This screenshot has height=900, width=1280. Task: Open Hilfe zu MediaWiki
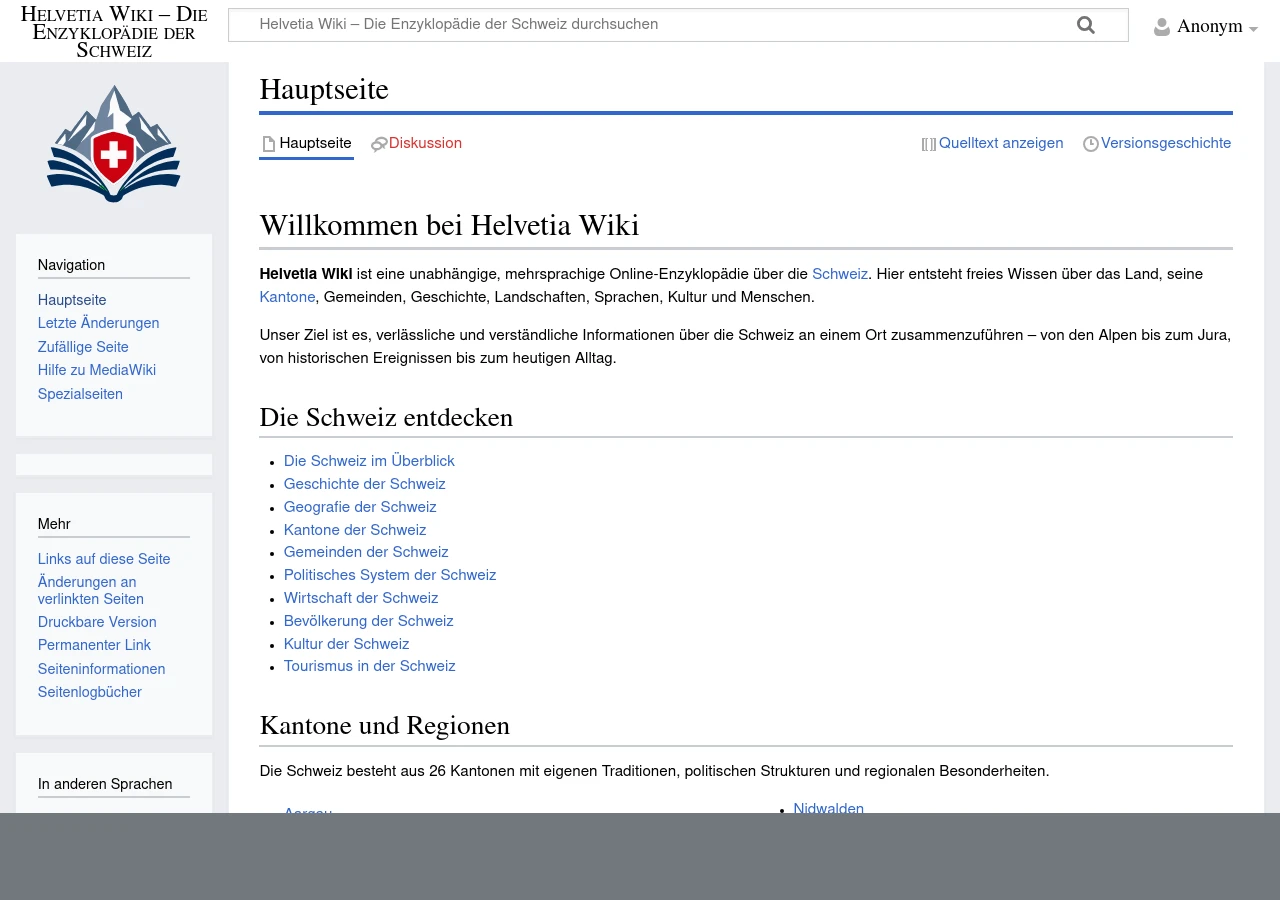(x=97, y=371)
